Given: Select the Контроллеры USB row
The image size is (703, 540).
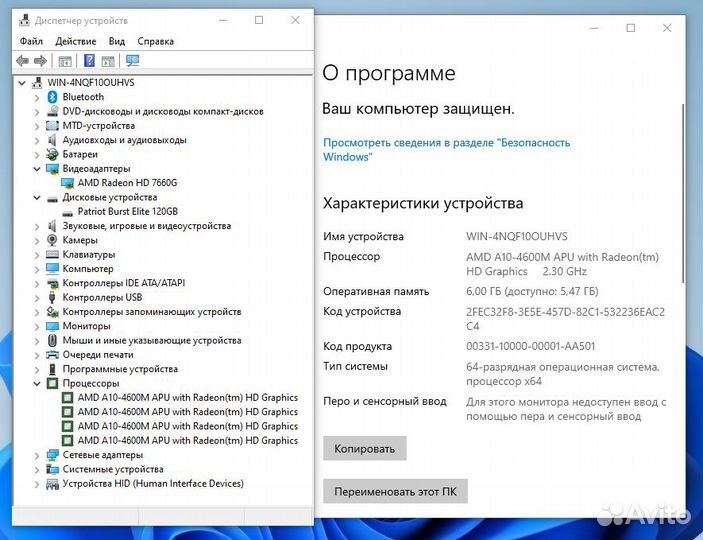Looking at the screenshot, I should [102, 298].
